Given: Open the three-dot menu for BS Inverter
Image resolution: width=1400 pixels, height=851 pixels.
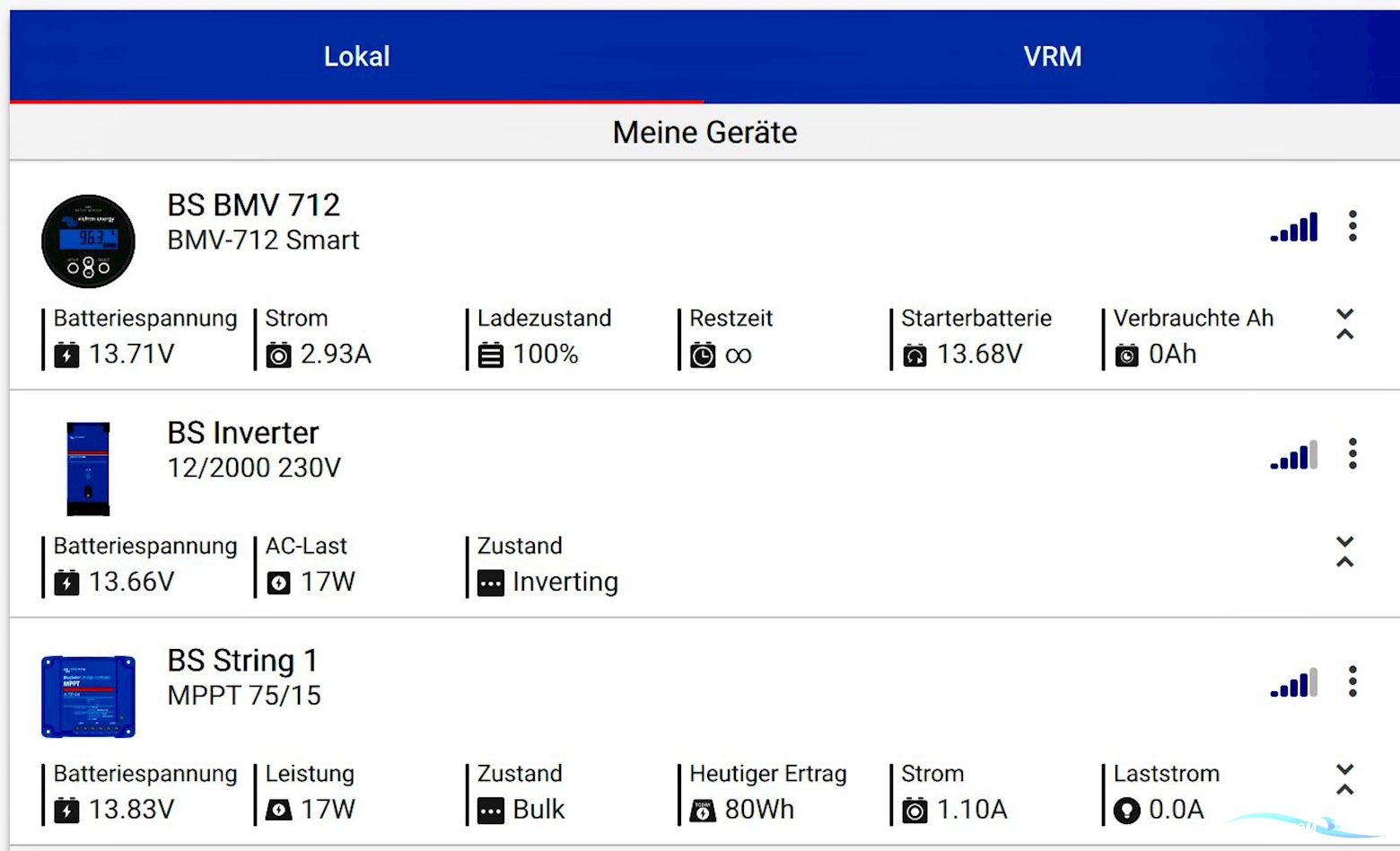Looking at the screenshot, I should (x=1352, y=454).
